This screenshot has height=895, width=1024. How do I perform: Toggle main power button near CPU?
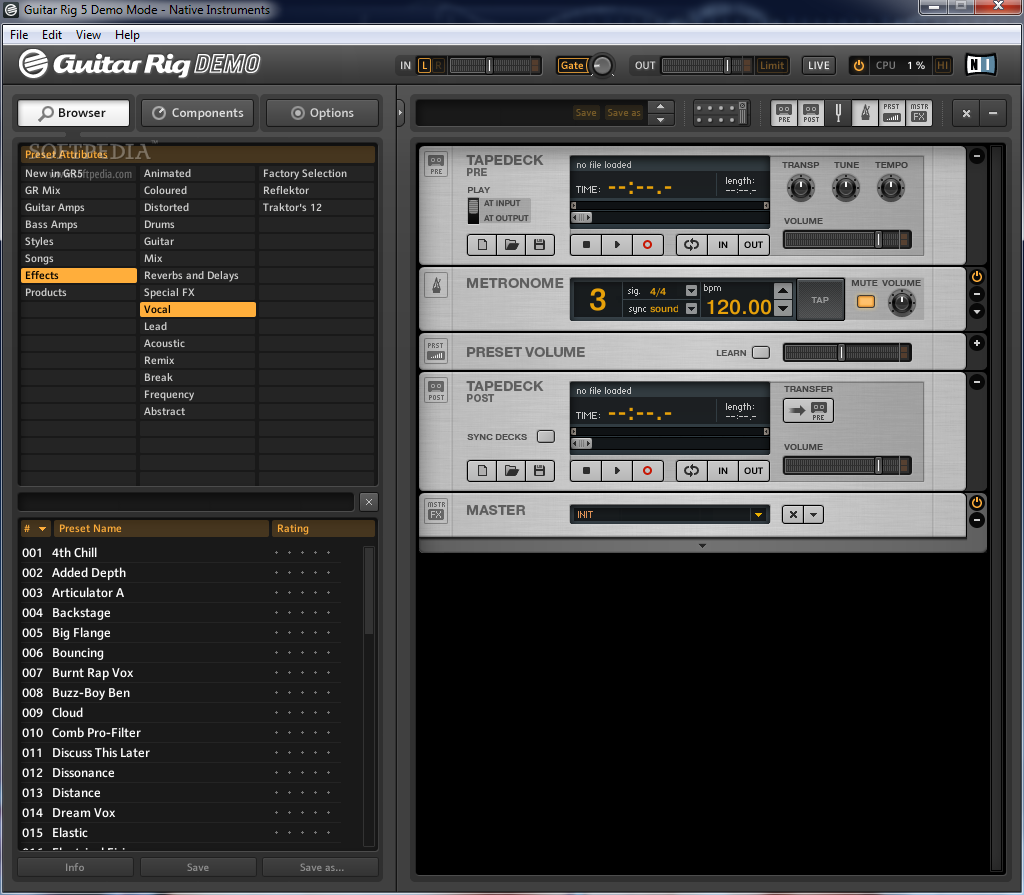pyautogui.click(x=859, y=65)
